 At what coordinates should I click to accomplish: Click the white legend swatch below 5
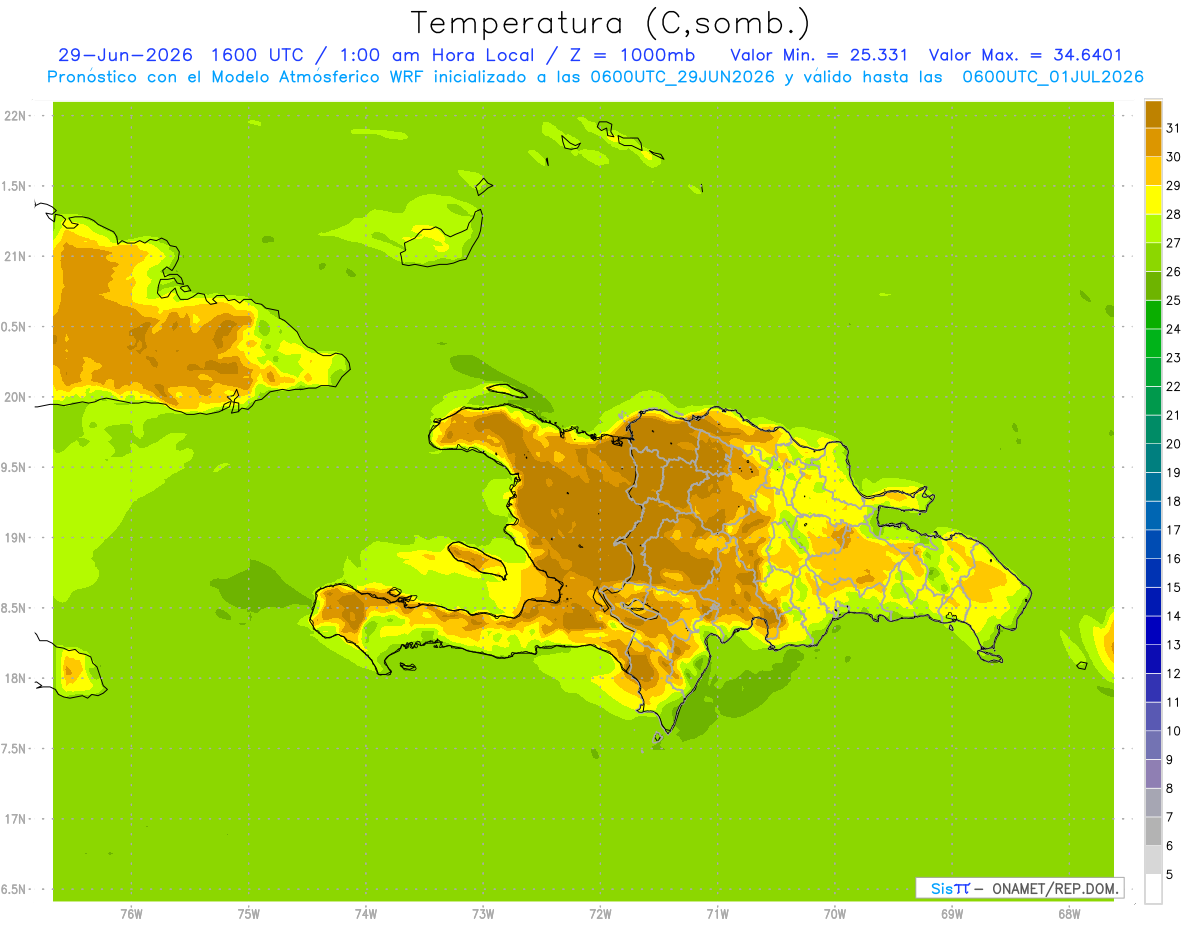1153,889
